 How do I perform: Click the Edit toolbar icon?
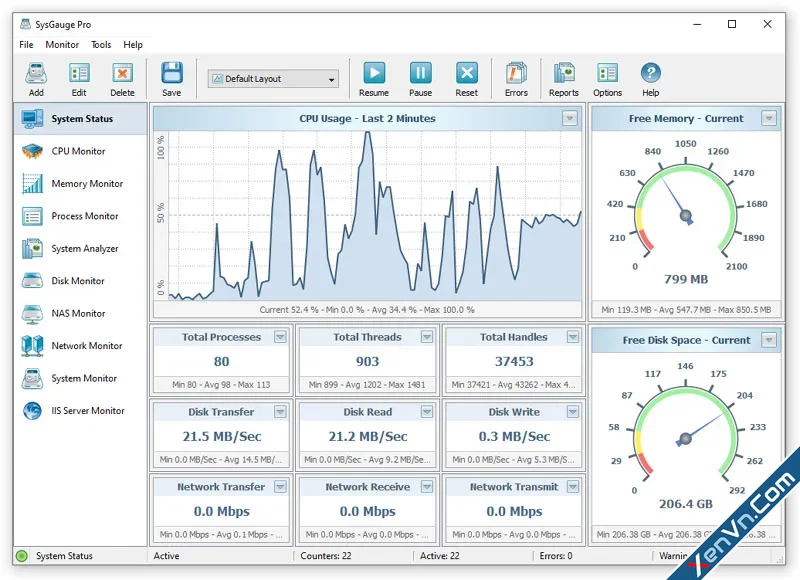pyautogui.click(x=79, y=74)
